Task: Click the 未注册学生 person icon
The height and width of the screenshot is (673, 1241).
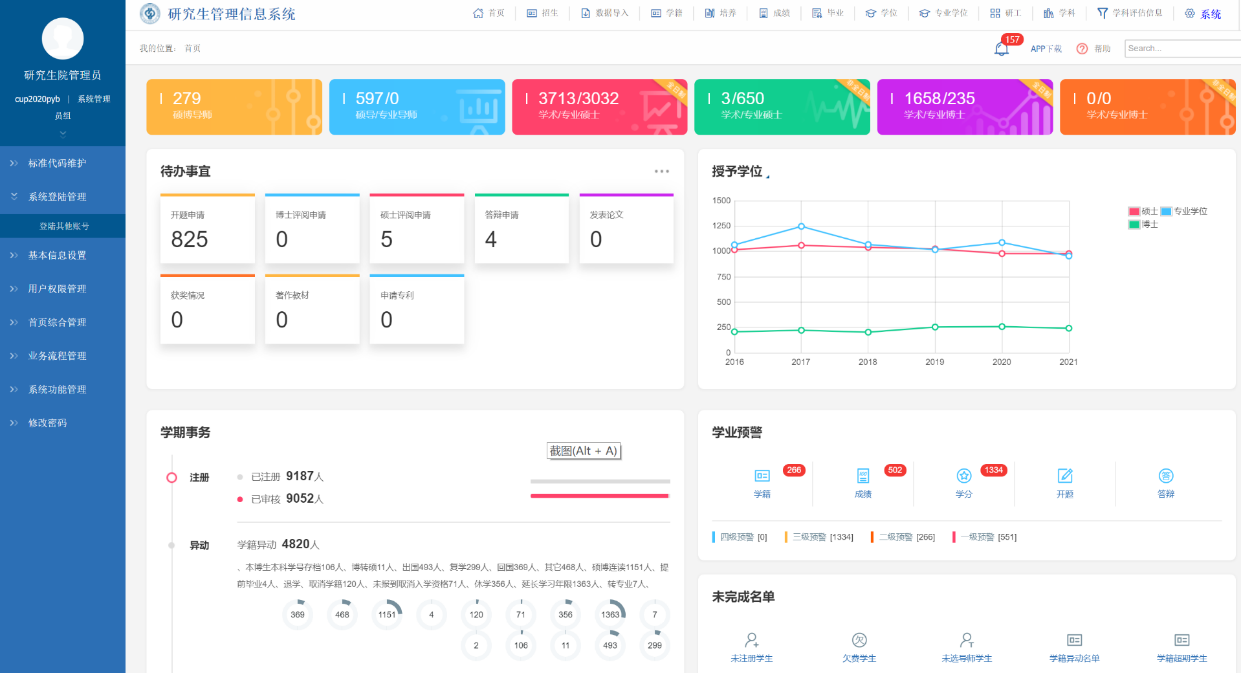Action: pos(751,640)
